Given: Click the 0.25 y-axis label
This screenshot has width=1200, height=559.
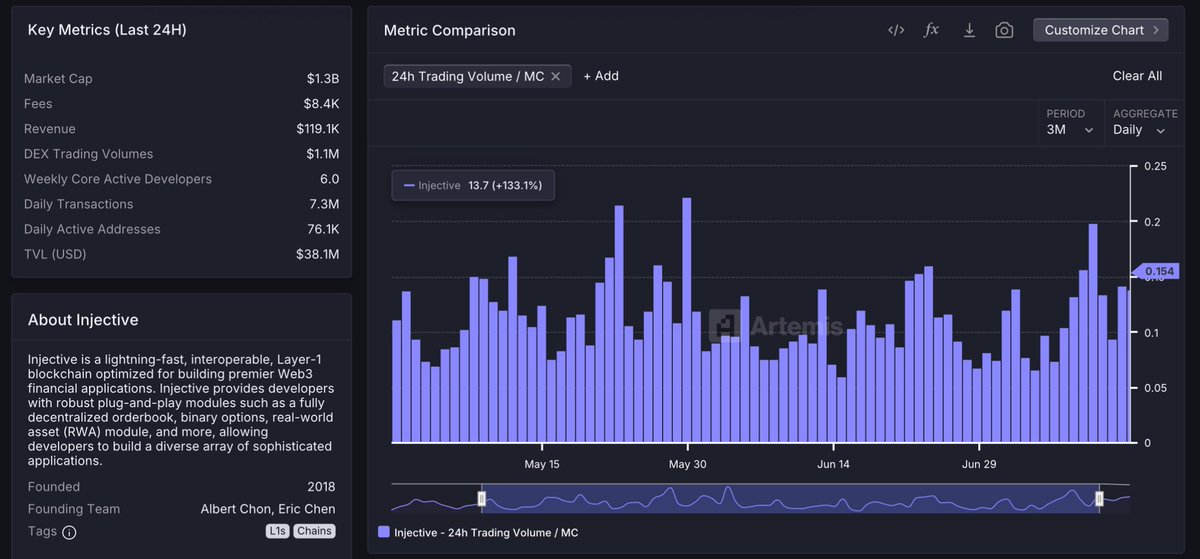Looking at the screenshot, I should coord(1155,166).
